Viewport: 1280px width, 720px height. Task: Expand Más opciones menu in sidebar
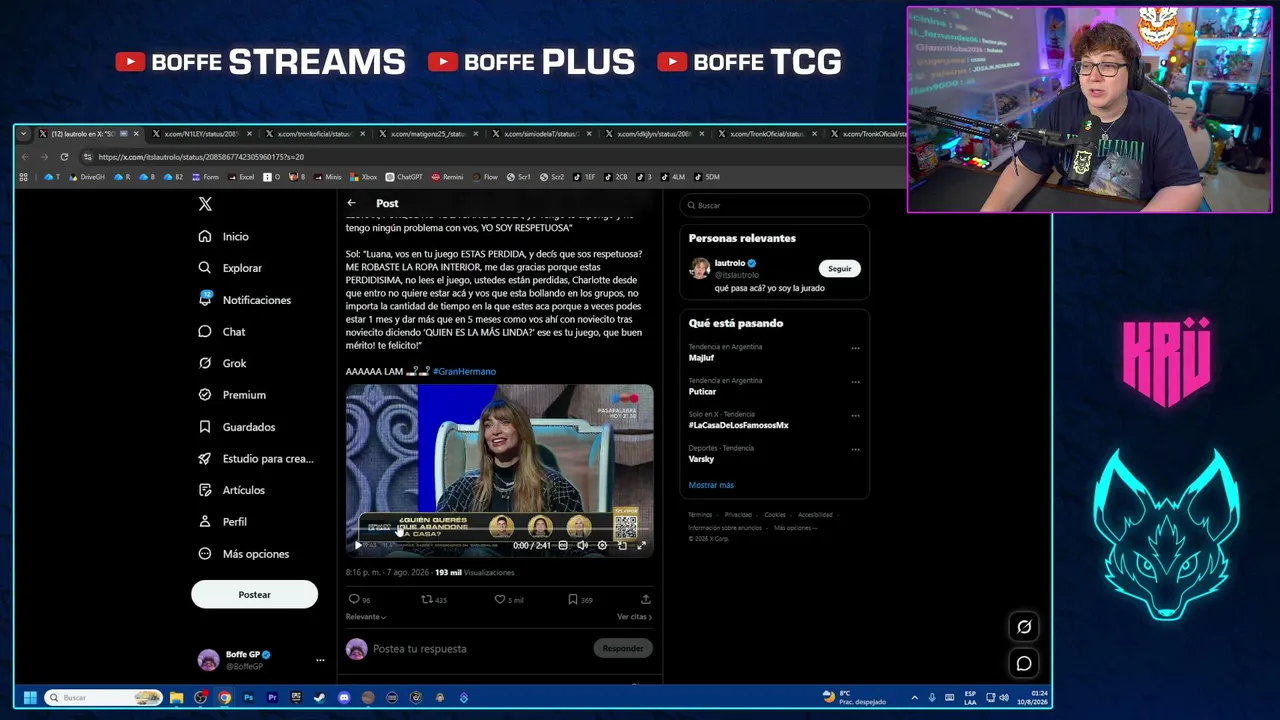pos(243,554)
